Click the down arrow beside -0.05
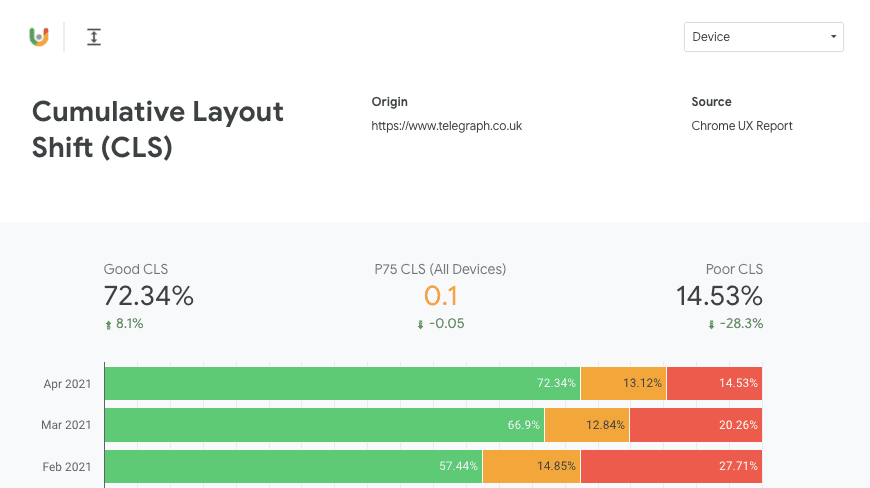Image resolution: width=870 pixels, height=488 pixels. [421, 324]
